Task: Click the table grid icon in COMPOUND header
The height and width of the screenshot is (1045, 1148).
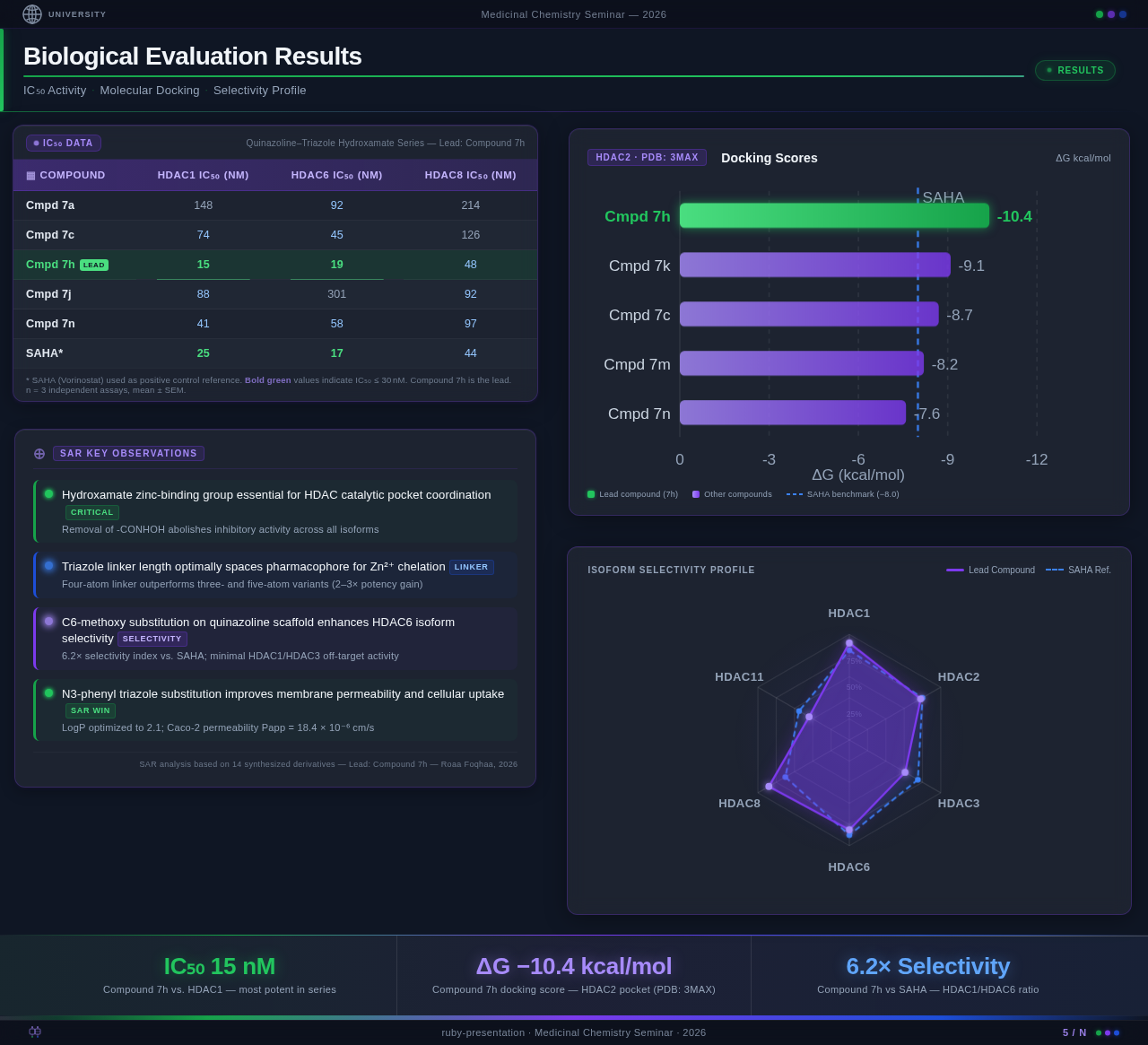Action: [x=30, y=175]
